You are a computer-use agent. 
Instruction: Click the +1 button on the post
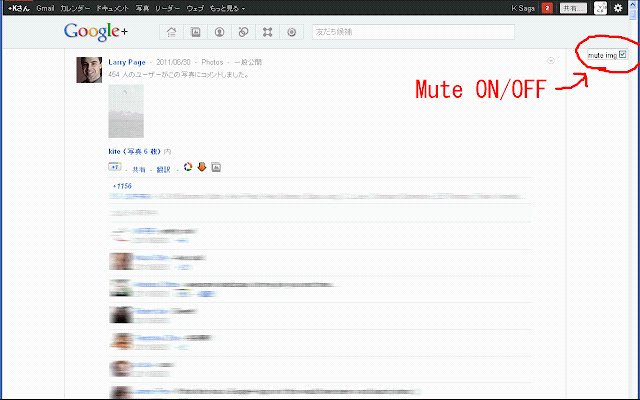tap(115, 167)
